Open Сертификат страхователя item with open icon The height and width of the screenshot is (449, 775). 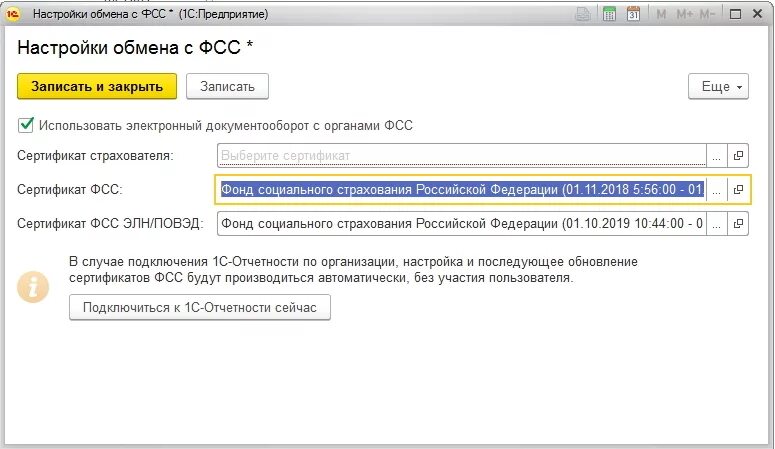click(738, 155)
